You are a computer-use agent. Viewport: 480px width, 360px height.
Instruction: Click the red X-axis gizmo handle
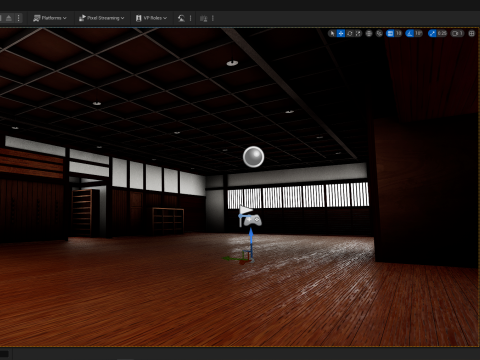[243, 262]
